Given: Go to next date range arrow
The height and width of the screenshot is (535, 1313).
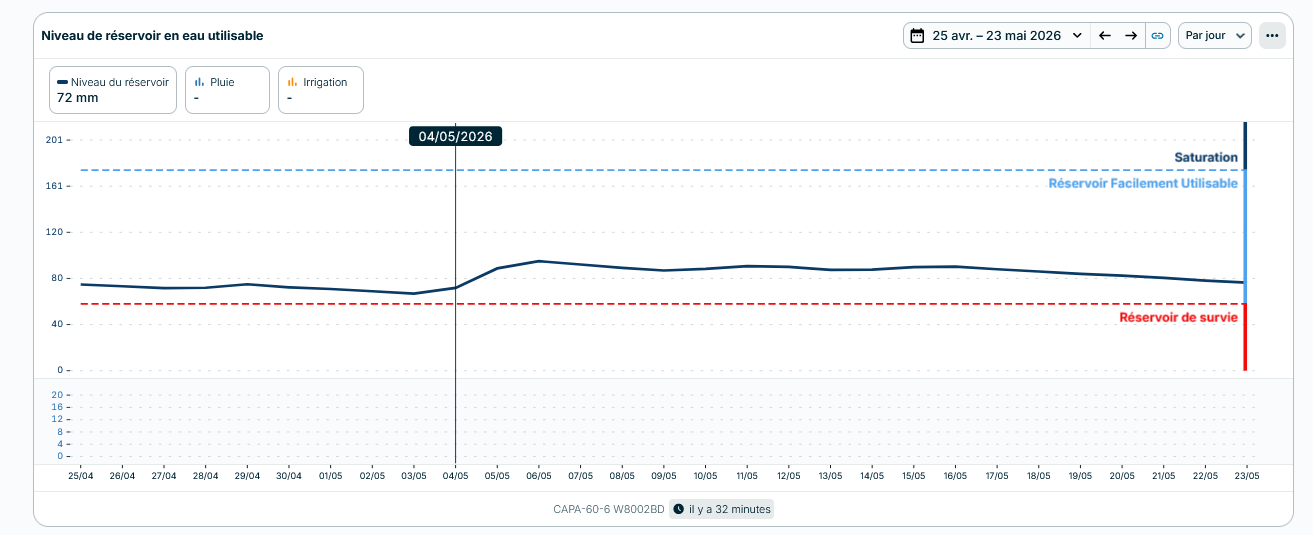Looking at the screenshot, I should tap(1131, 36).
